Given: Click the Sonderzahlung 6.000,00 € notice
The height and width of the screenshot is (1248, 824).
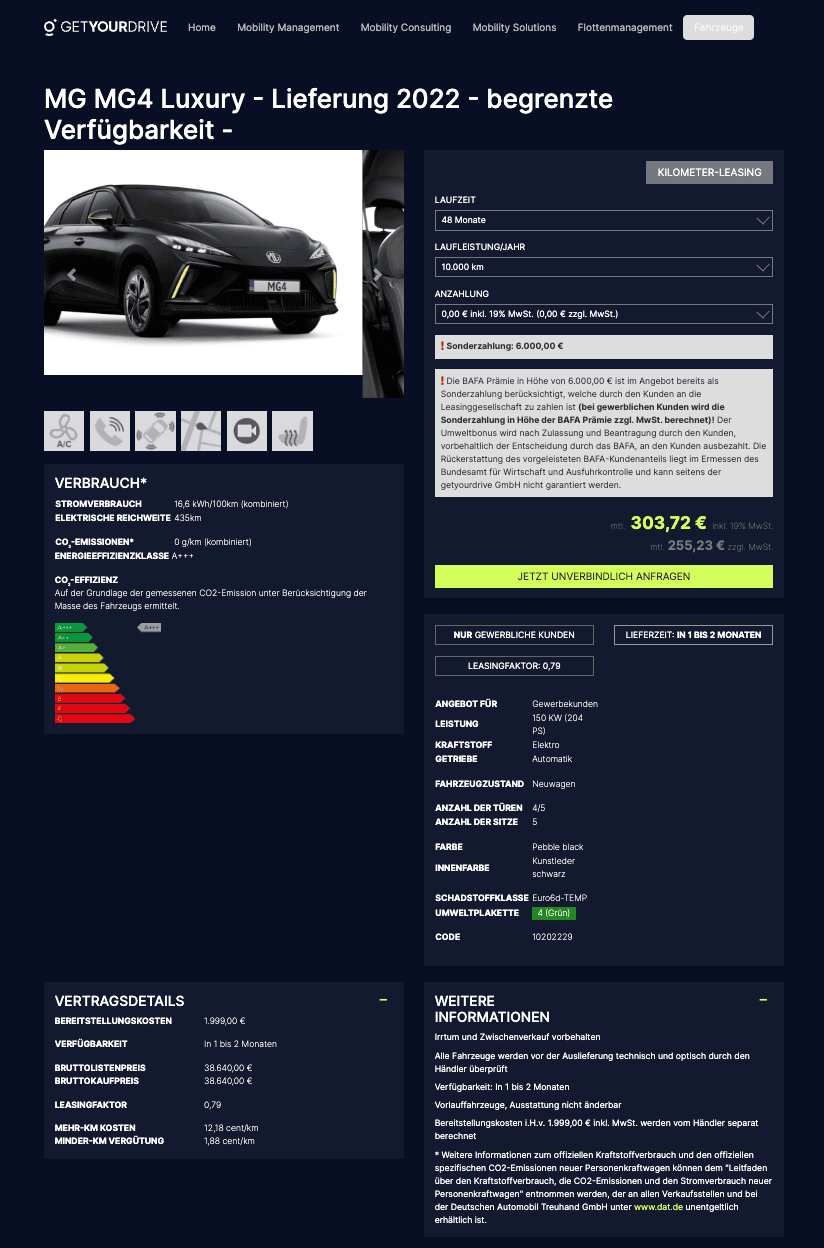Looking at the screenshot, I should (604, 346).
